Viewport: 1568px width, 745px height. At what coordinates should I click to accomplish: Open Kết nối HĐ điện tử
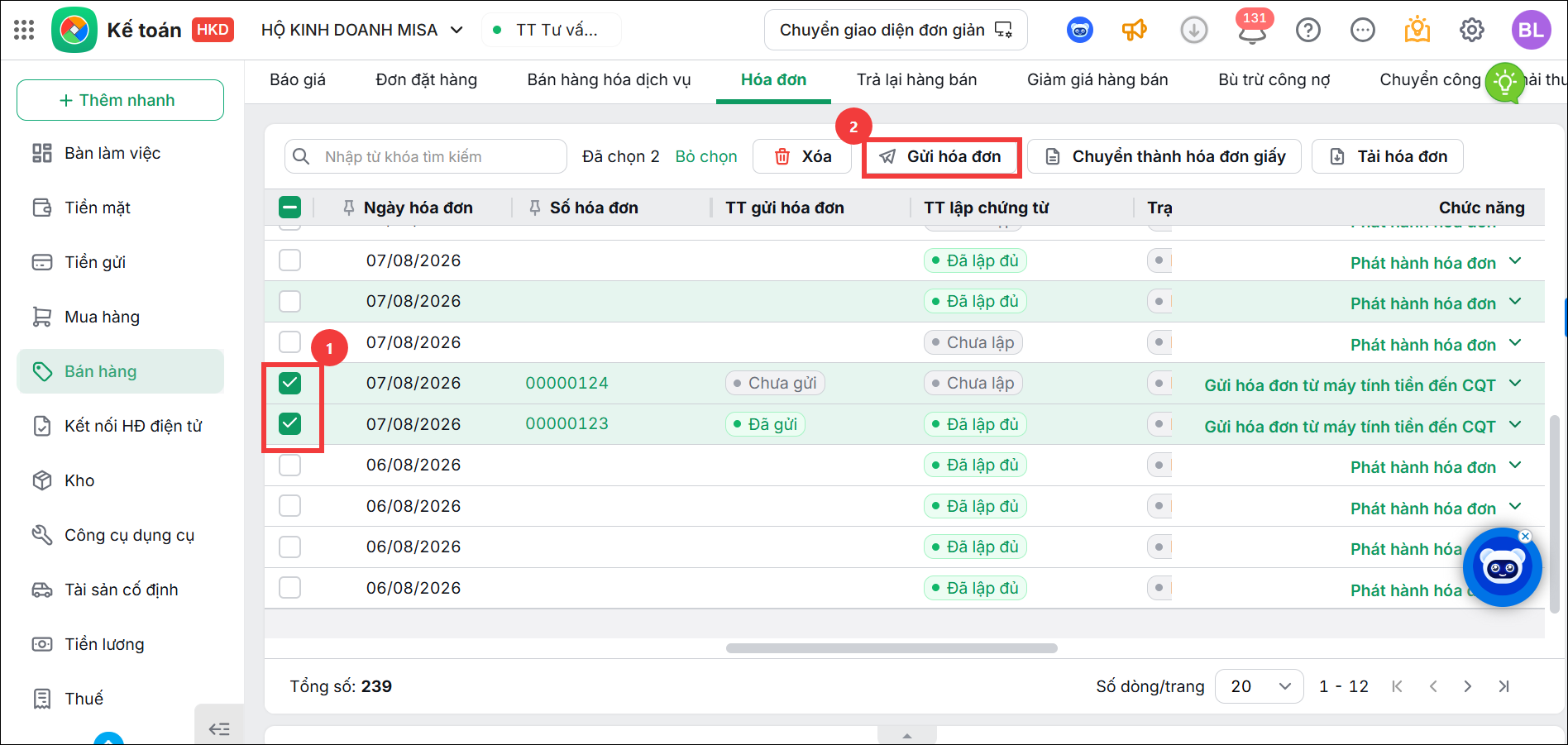(x=120, y=426)
